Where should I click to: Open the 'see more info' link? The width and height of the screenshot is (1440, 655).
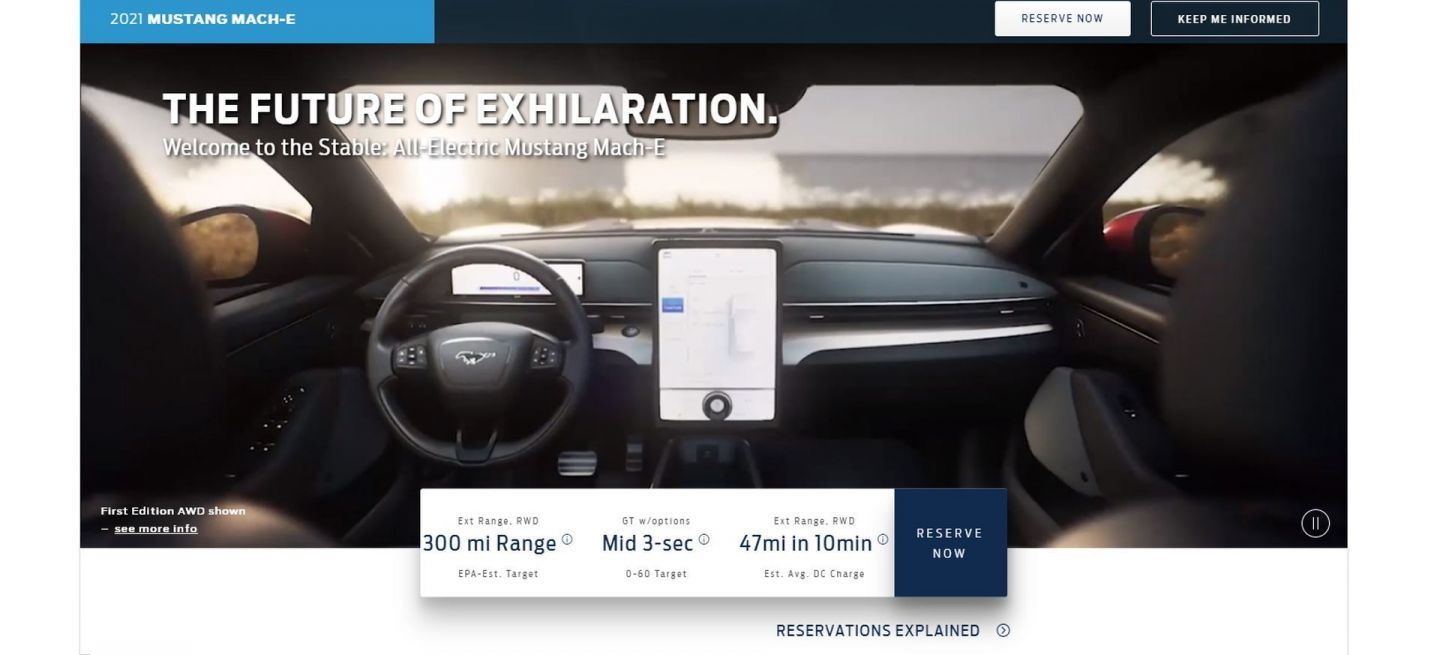[156, 528]
